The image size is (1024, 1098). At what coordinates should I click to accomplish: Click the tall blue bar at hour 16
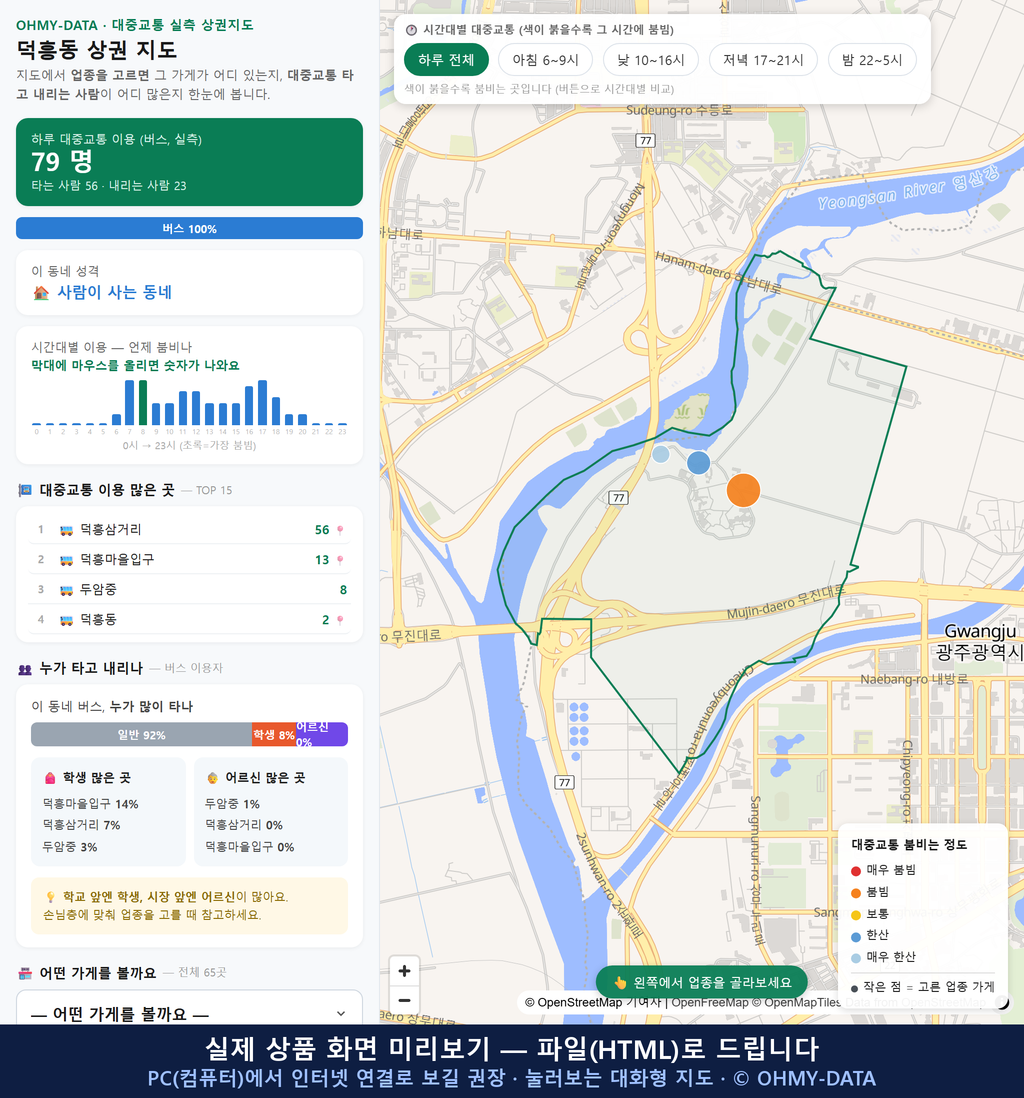pyautogui.click(x=249, y=405)
